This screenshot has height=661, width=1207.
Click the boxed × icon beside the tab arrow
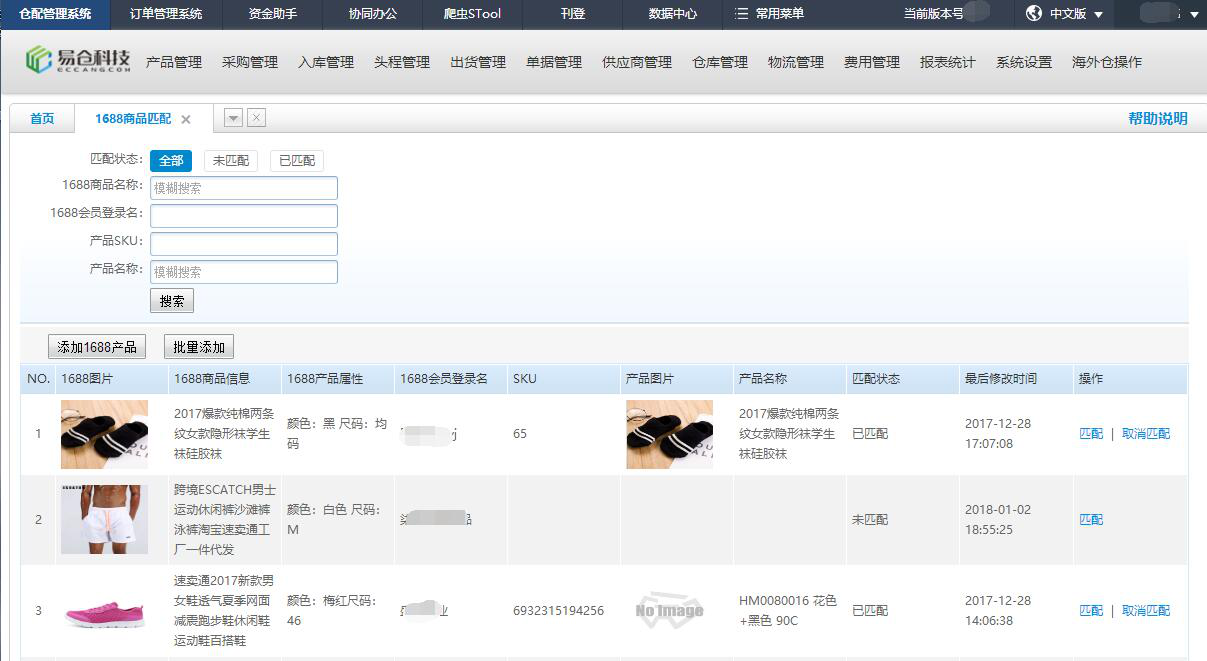tap(256, 118)
